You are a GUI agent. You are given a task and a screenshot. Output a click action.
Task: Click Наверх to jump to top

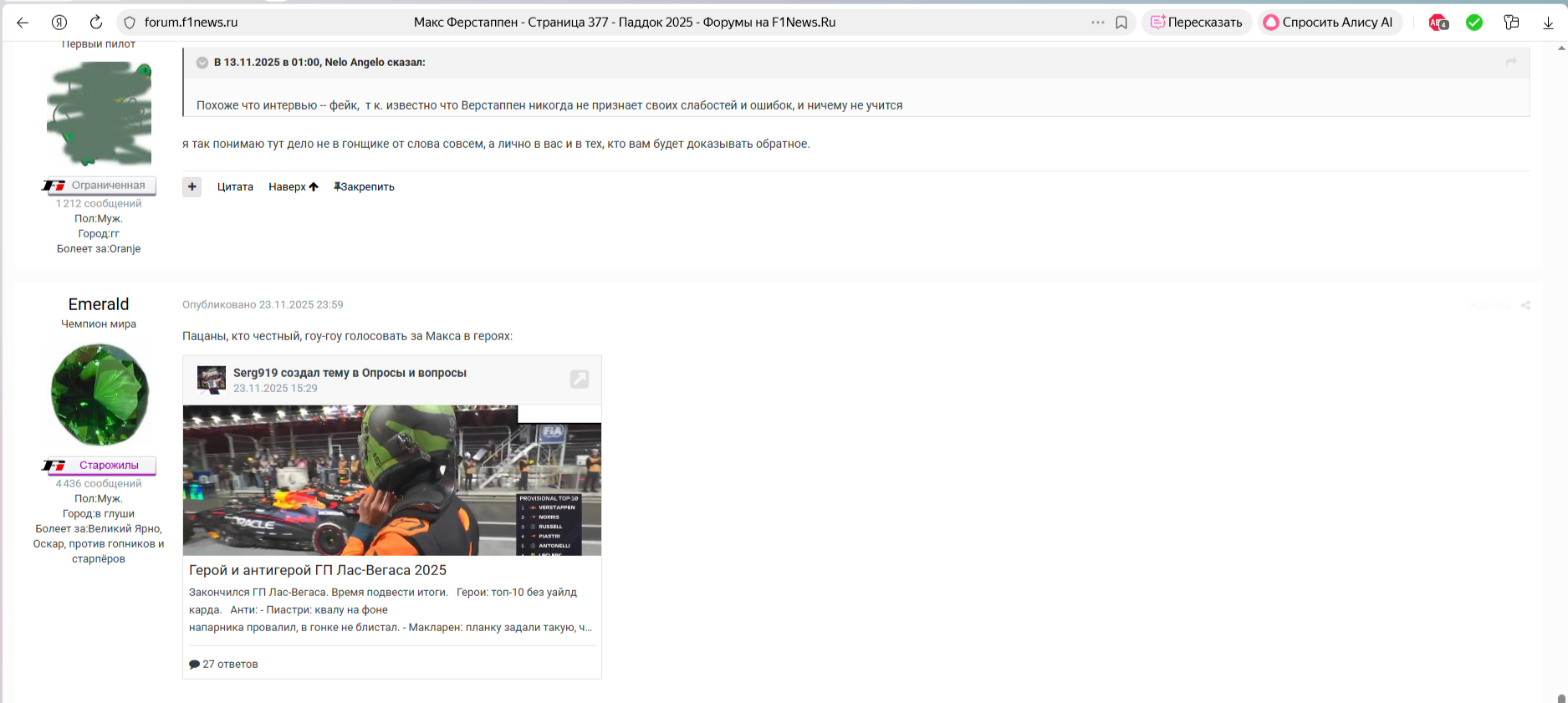293,186
